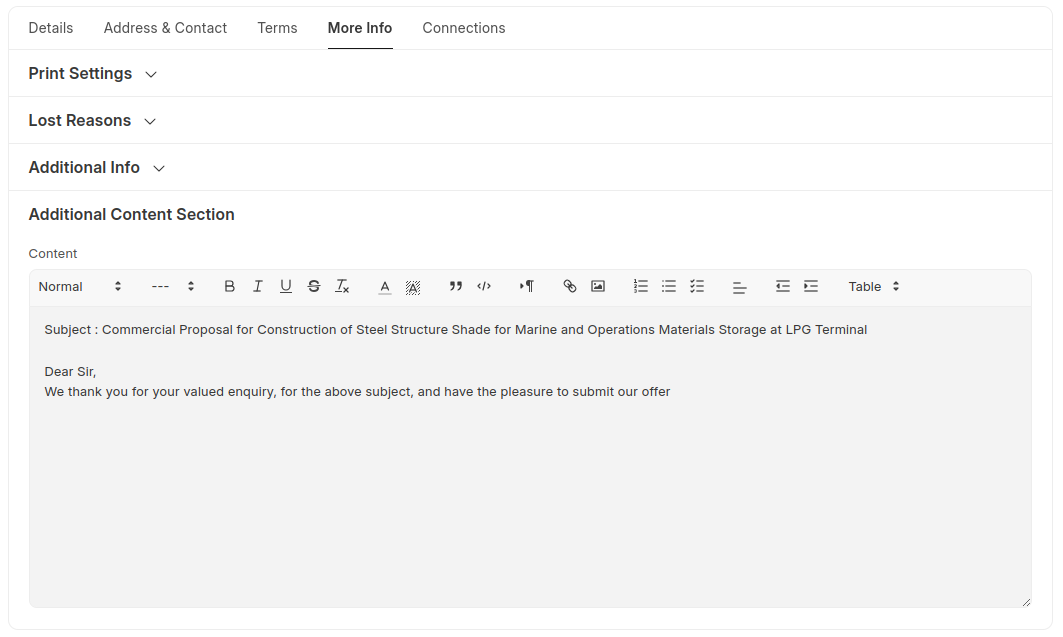Click the underline formatting icon
The height and width of the screenshot is (637, 1063).
(x=285, y=286)
